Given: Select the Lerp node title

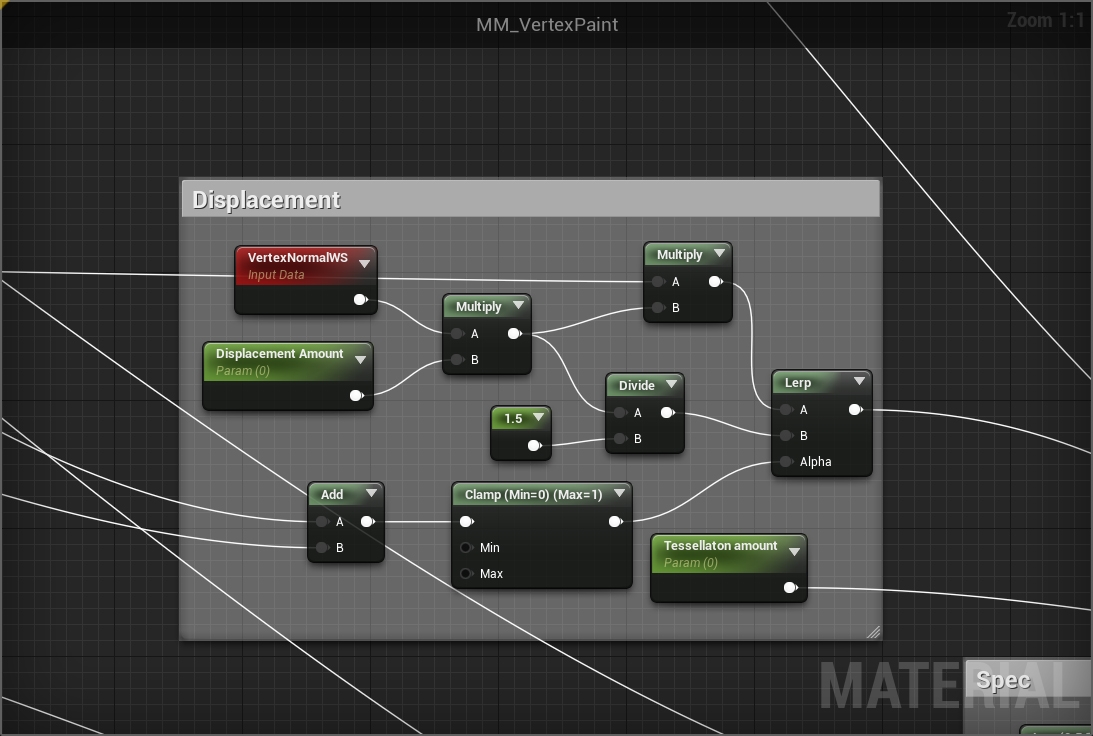Looking at the screenshot, I should (x=797, y=383).
